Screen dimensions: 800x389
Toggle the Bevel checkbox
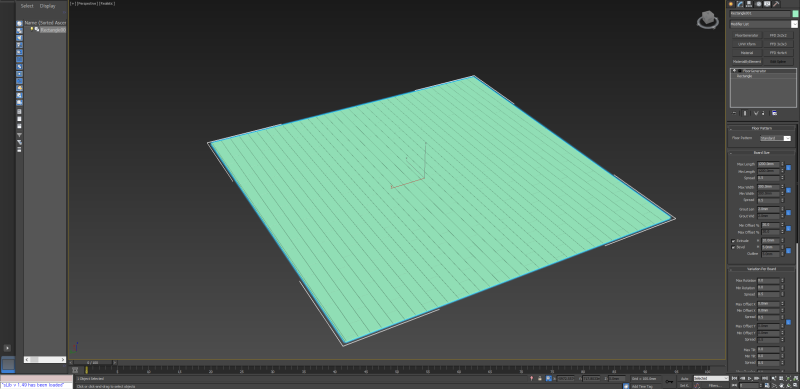coord(733,247)
